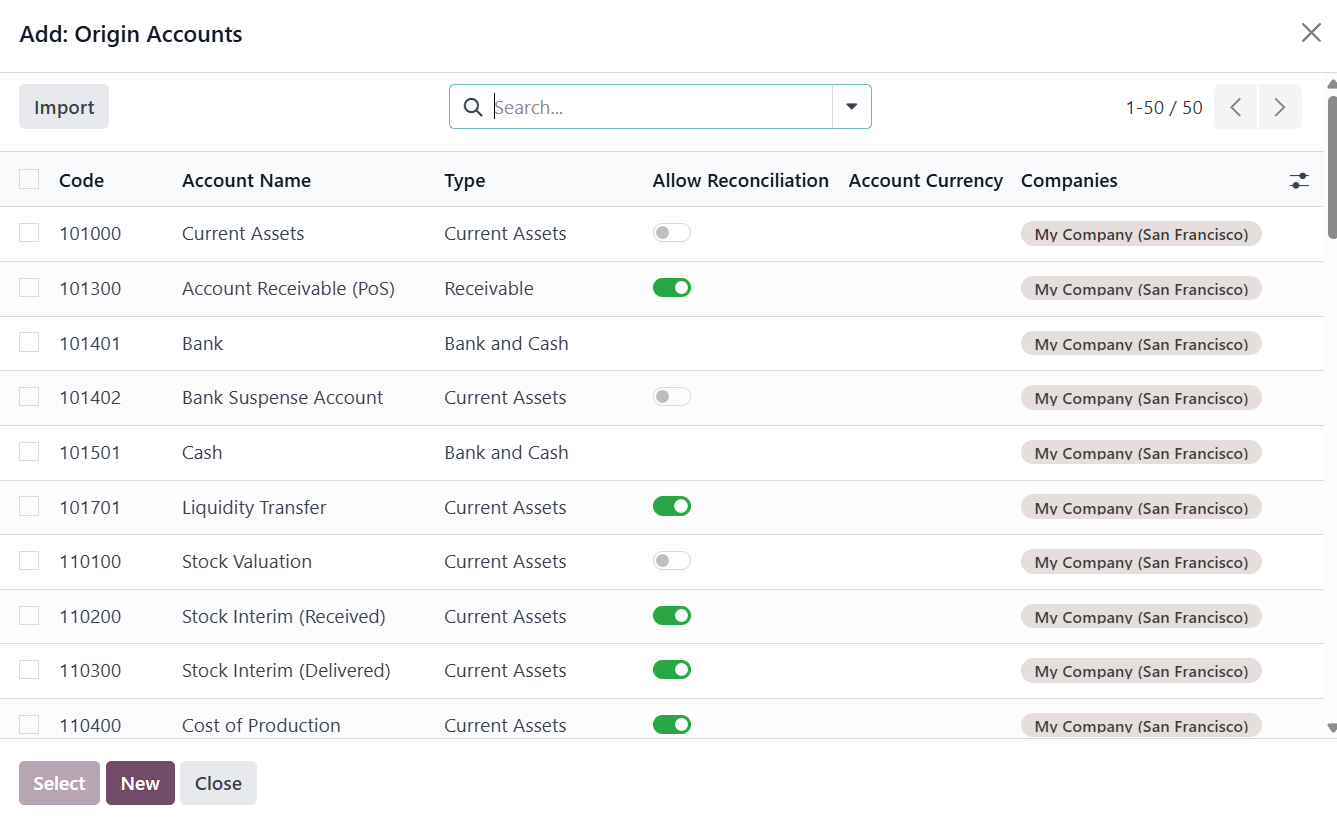Viewport: 1337px width, 818px height.
Task: Disable reconciliation for Account Receivable (PoS)
Action: click(x=672, y=288)
